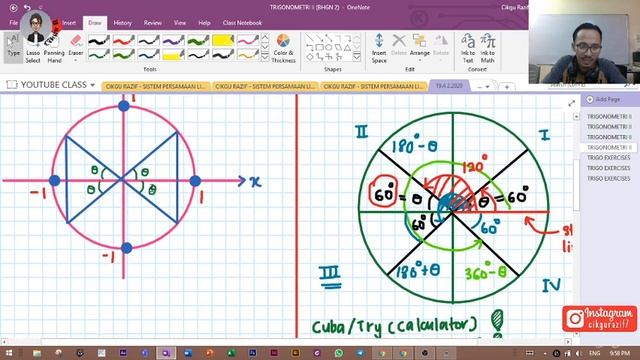
Task: Customize Quick Access Toolbar dropdown
Action: [40, 7]
